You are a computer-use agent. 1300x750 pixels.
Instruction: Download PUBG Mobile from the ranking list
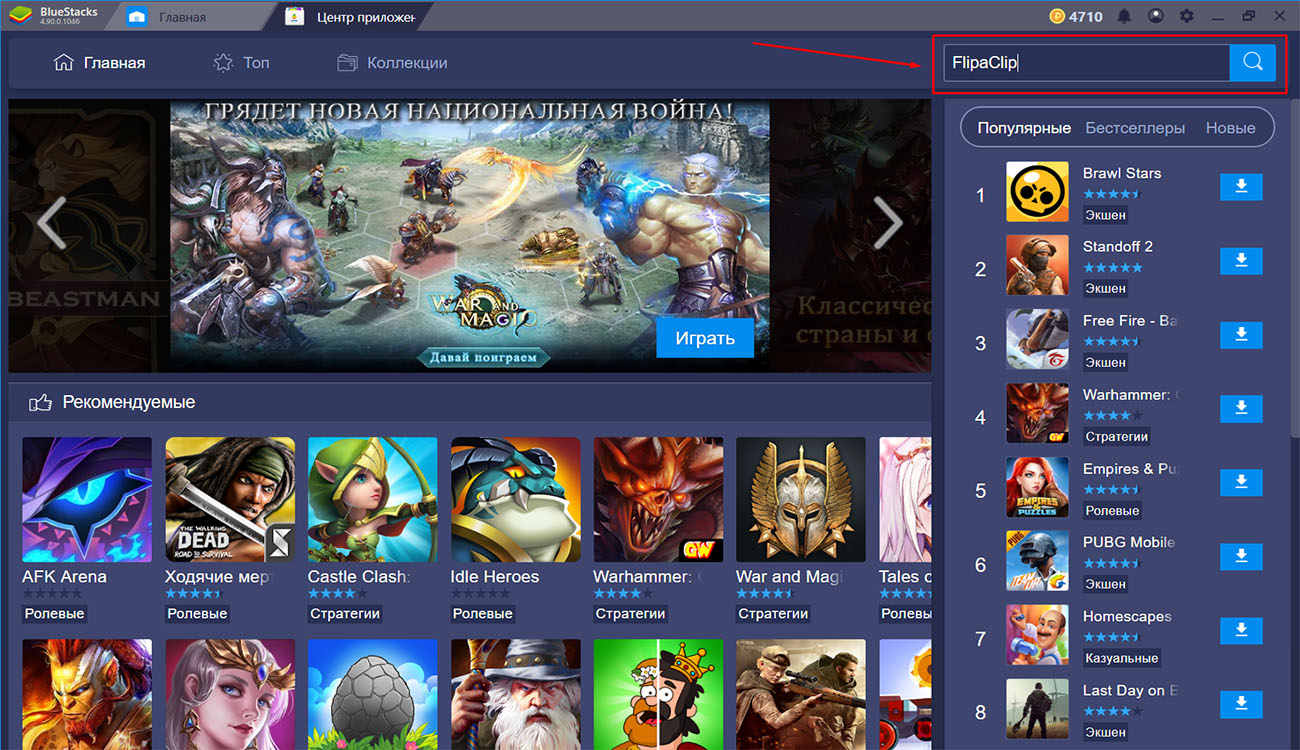[x=1241, y=557]
